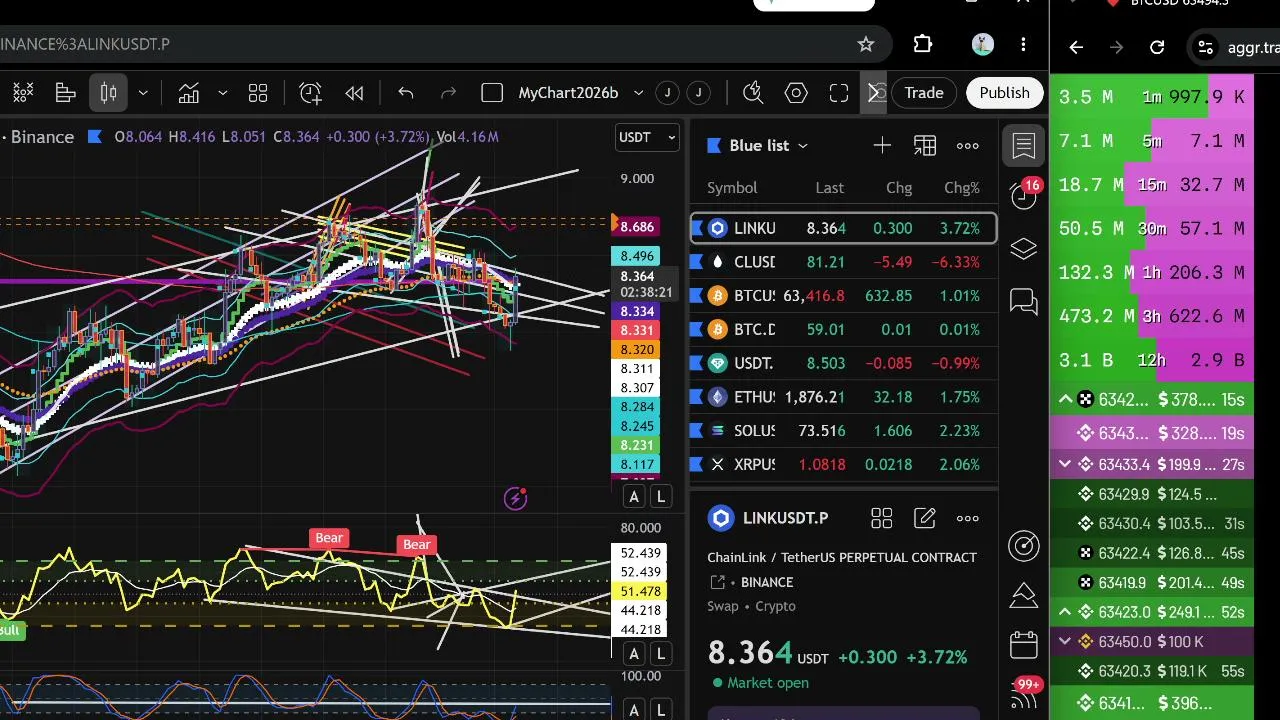Select the 1h row in aggr window
Image resolution: width=1280 pixels, height=720 pixels.
click(1152, 273)
